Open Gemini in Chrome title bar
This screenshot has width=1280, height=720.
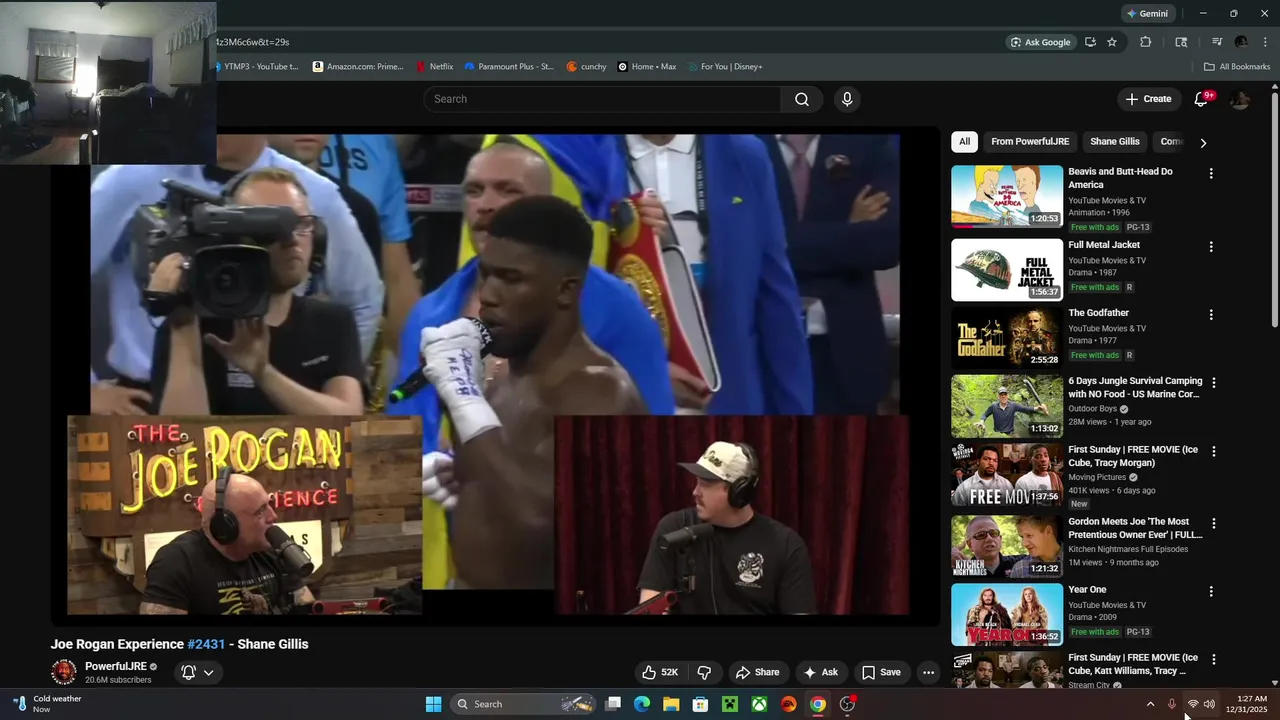point(1147,14)
